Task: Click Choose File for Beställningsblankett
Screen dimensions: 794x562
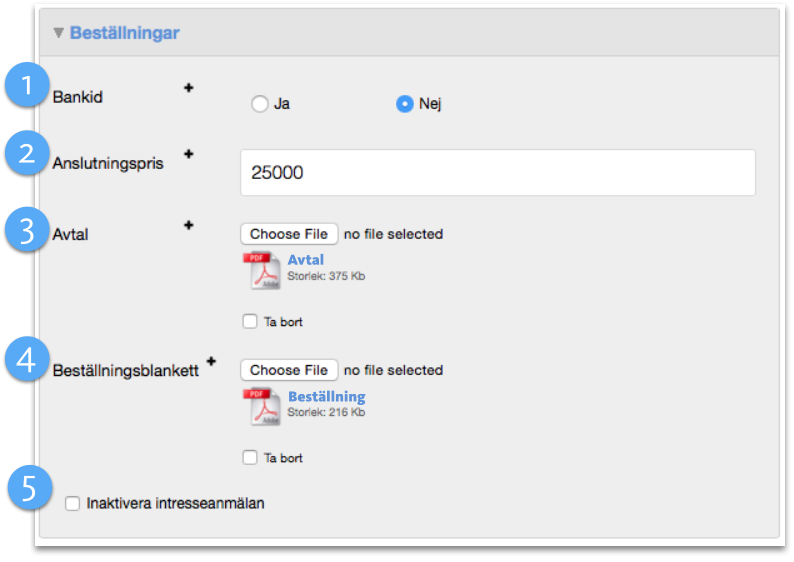Action: 289,370
